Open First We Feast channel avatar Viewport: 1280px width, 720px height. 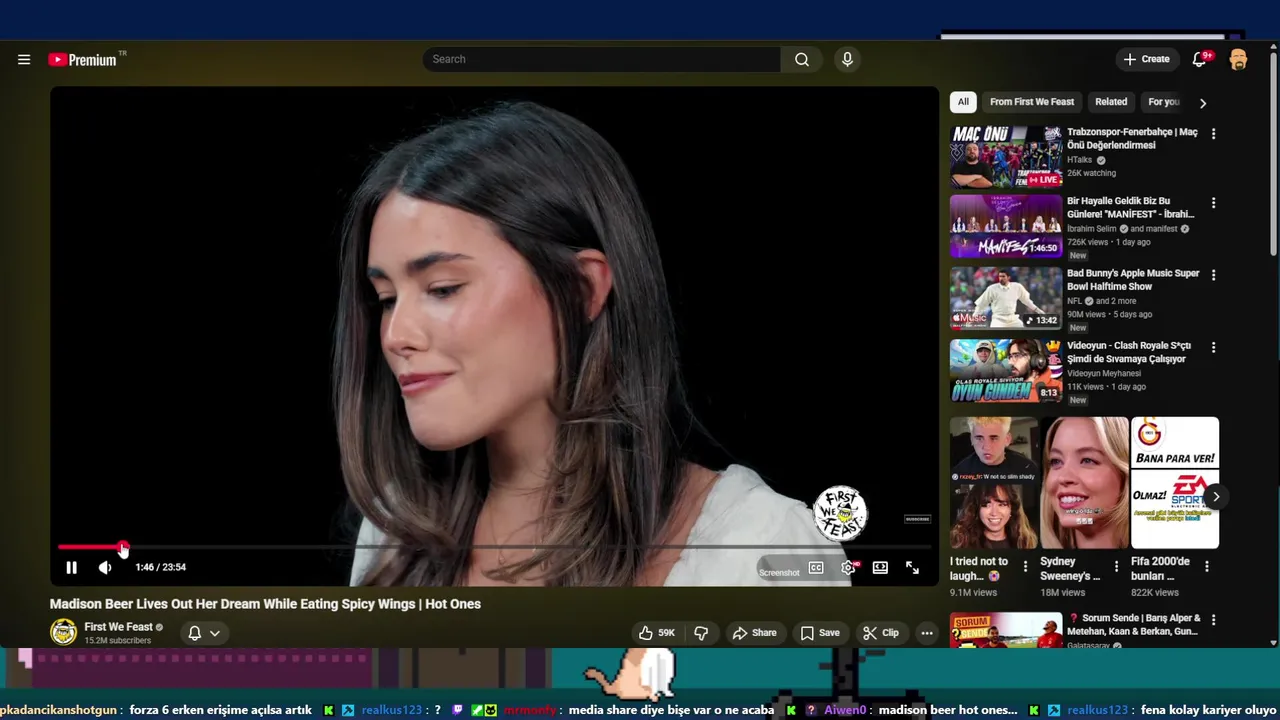click(63, 632)
